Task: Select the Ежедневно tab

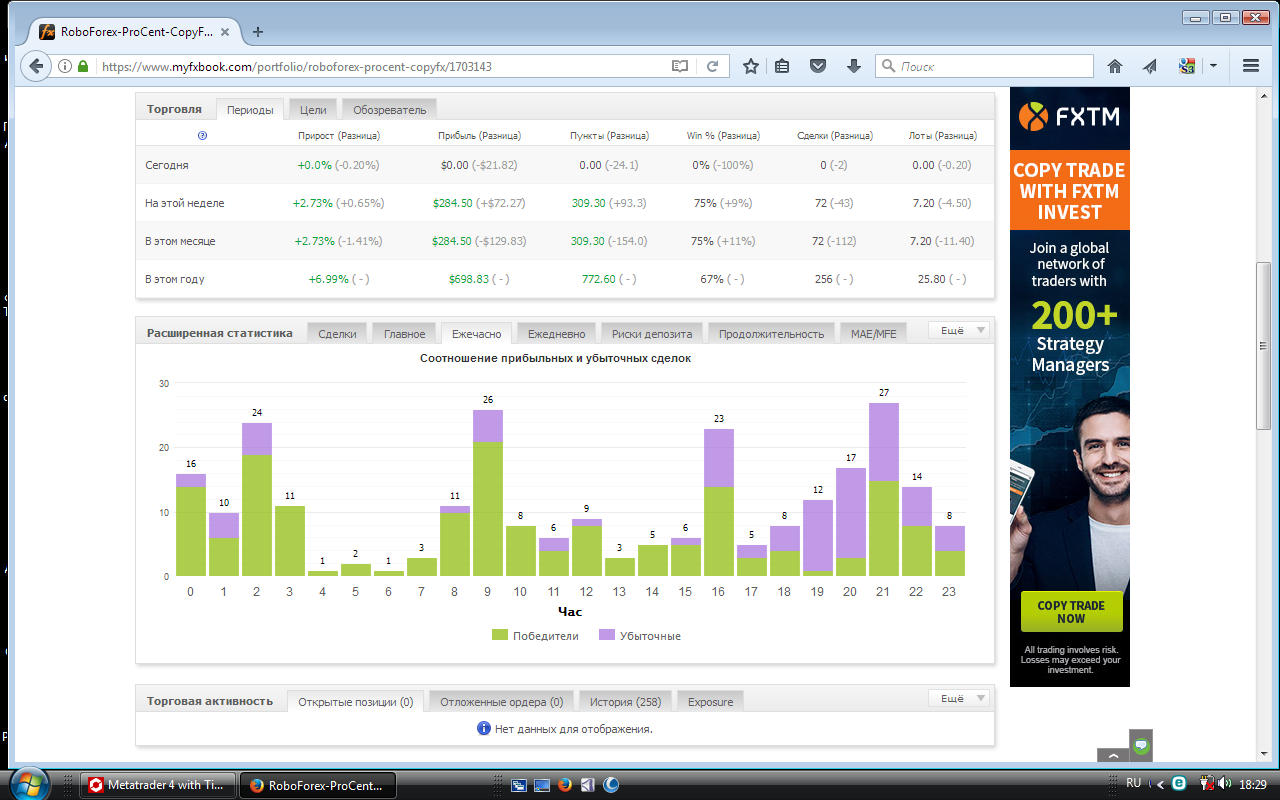Action: 557,334
